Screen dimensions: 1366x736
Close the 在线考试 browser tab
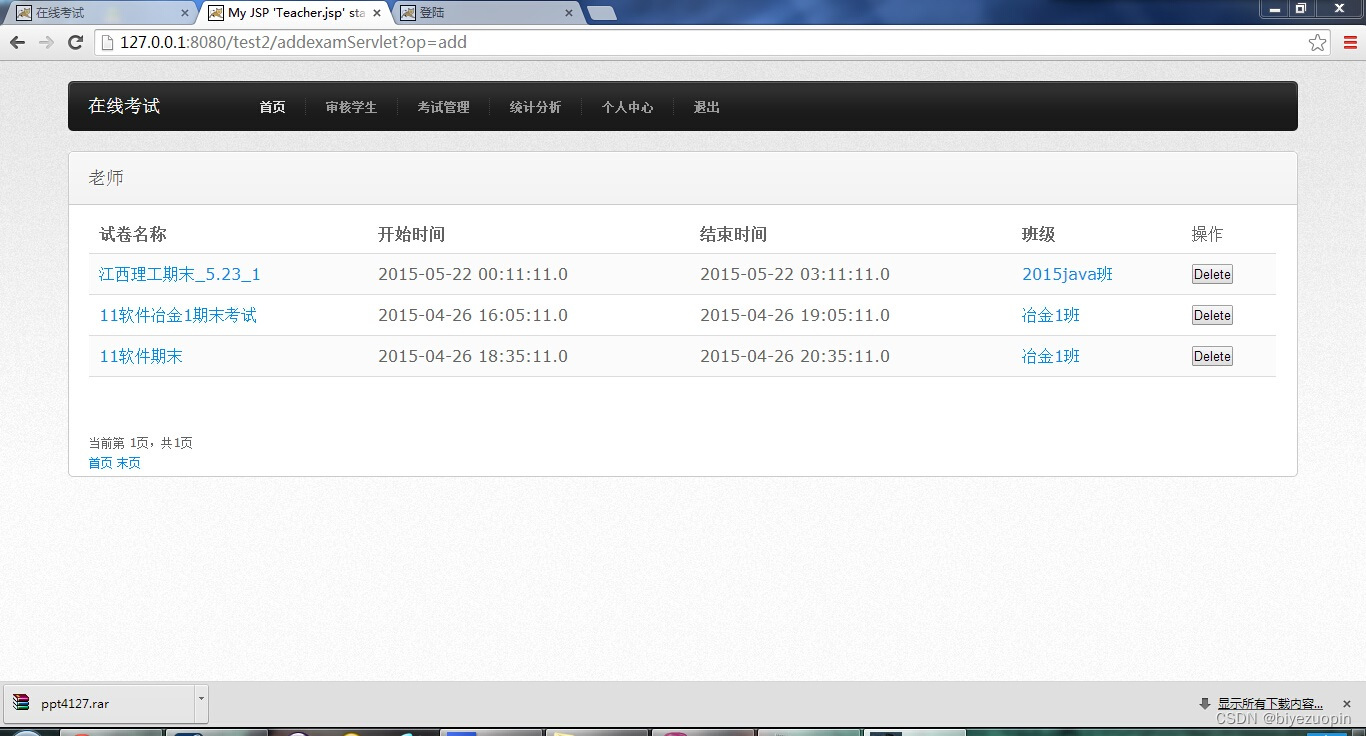point(185,13)
